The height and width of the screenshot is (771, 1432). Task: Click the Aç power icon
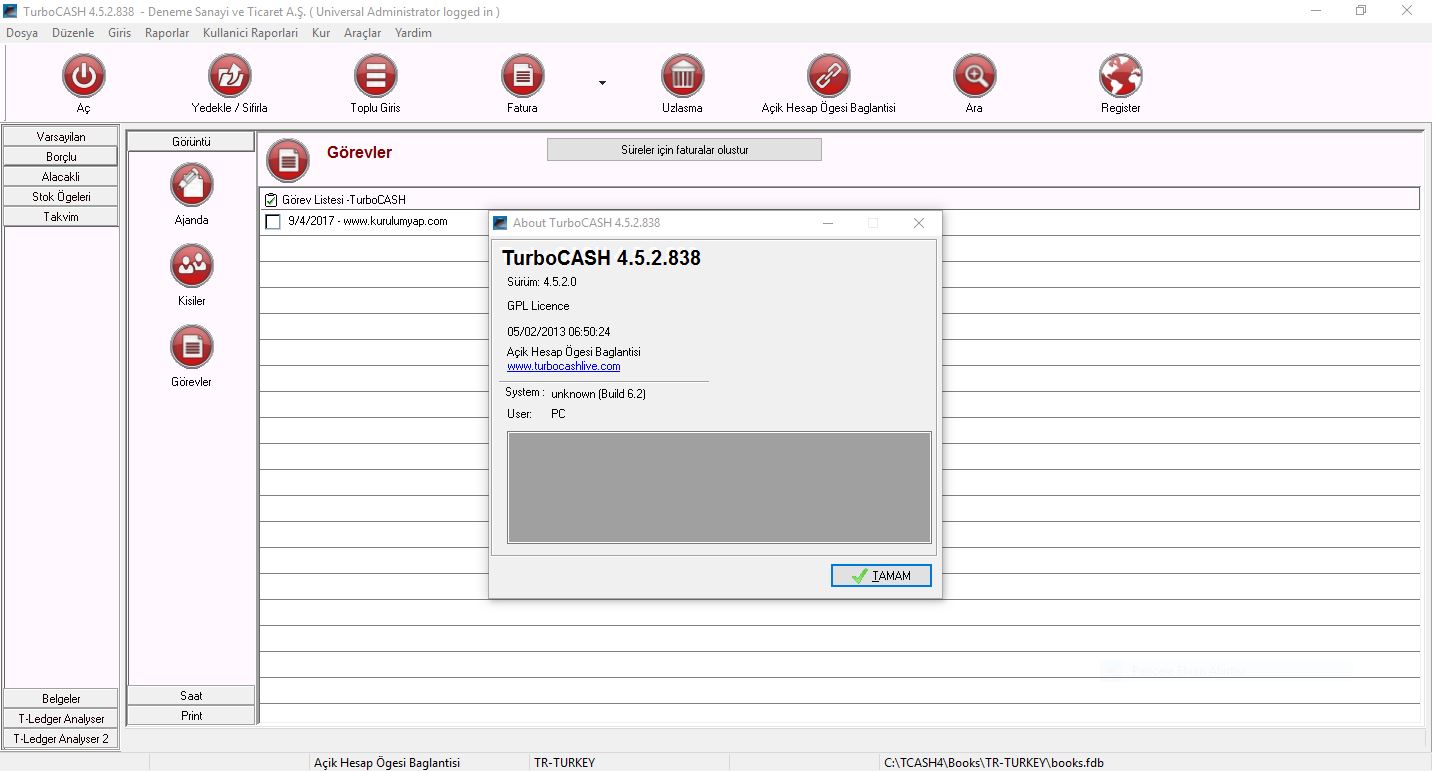click(83, 76)
